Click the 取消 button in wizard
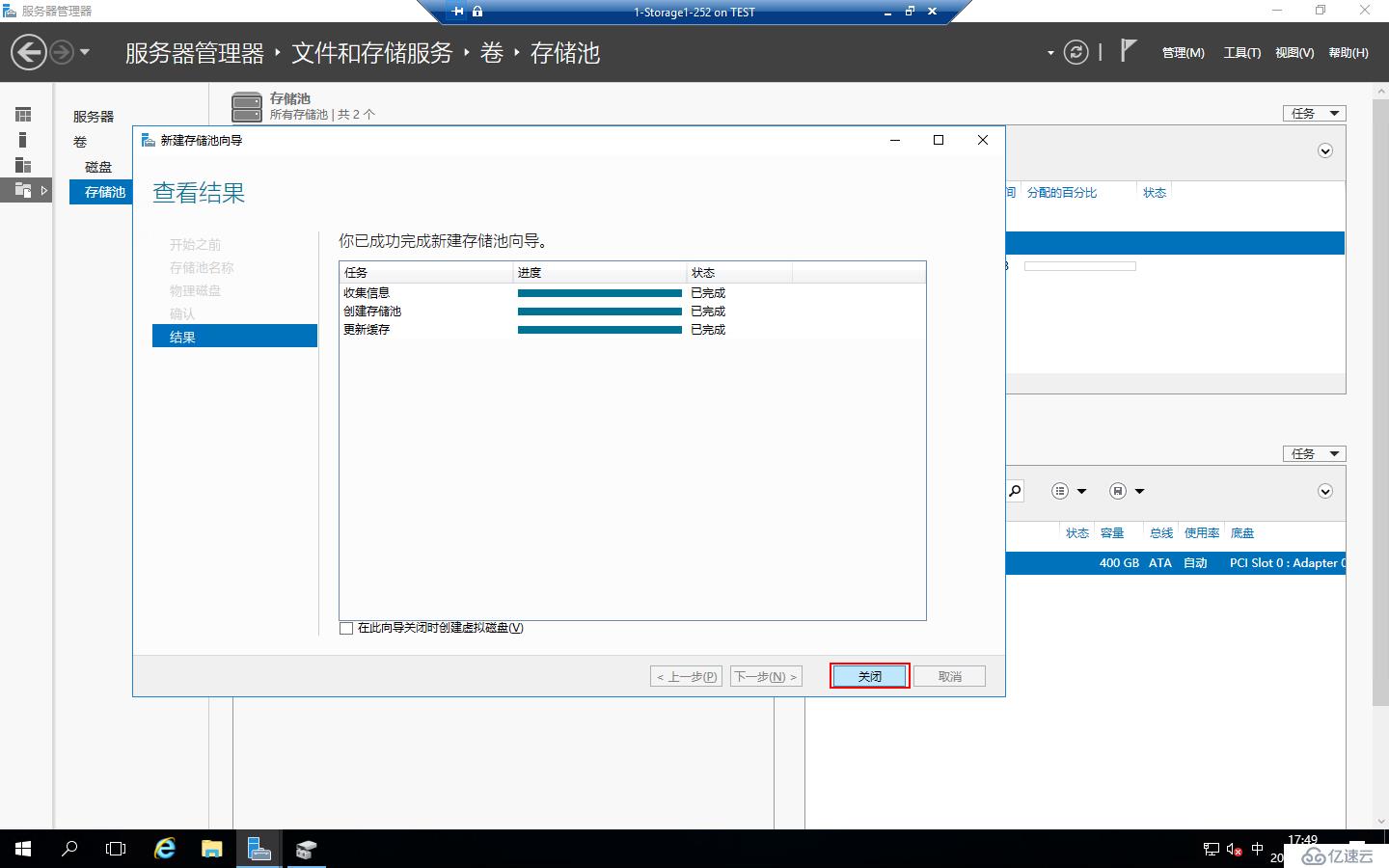Image resolution: width=1389 pixels, height=868 pixels. coord(950,676)
